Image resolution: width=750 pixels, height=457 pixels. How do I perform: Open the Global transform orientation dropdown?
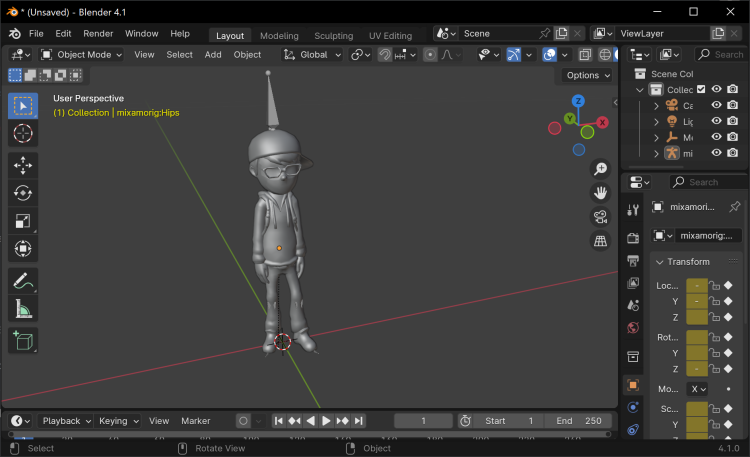[x=313, y=54]
